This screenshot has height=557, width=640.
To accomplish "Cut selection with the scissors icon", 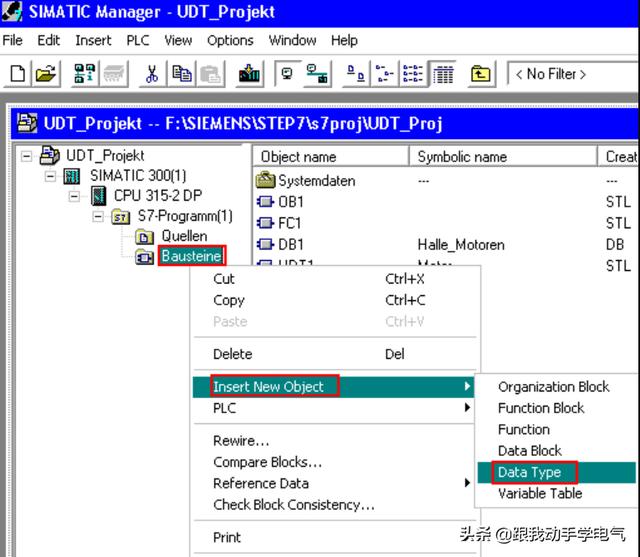I will (152, 74).
